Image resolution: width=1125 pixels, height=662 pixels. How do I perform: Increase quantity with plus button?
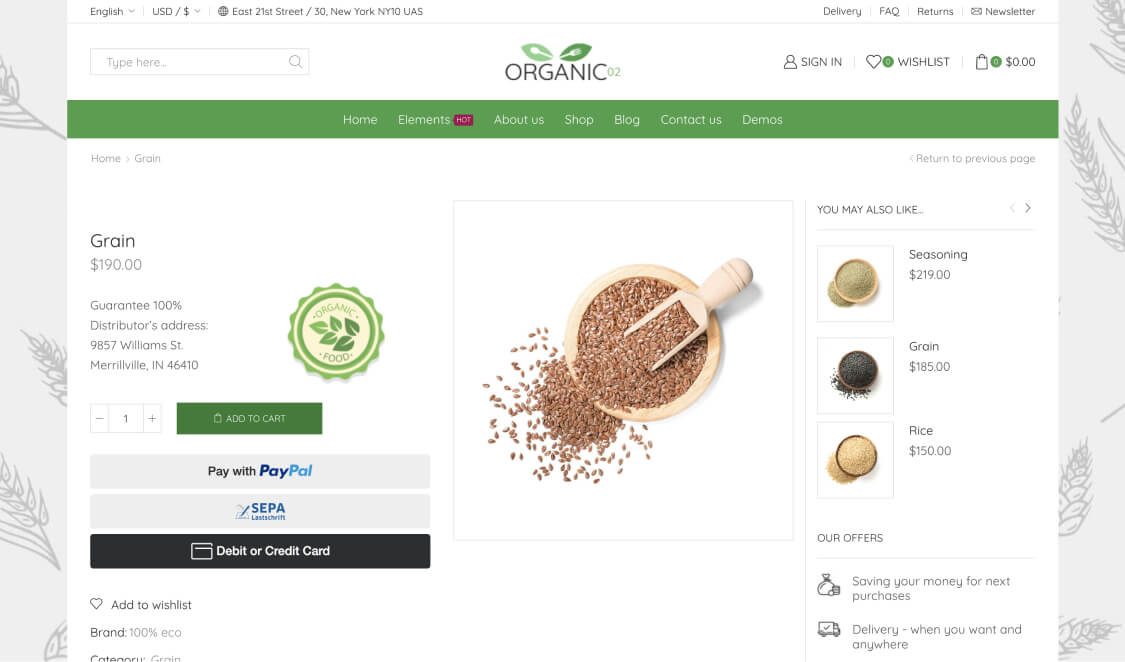point(152,418)
